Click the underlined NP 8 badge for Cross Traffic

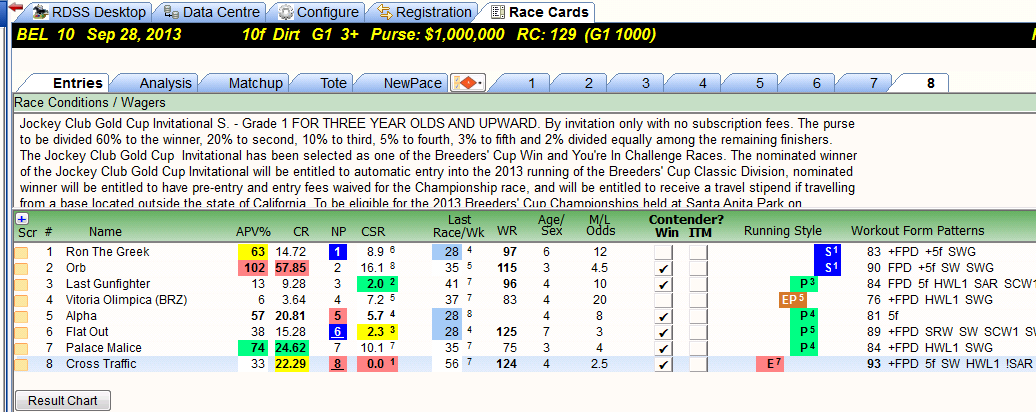(338, 363)
